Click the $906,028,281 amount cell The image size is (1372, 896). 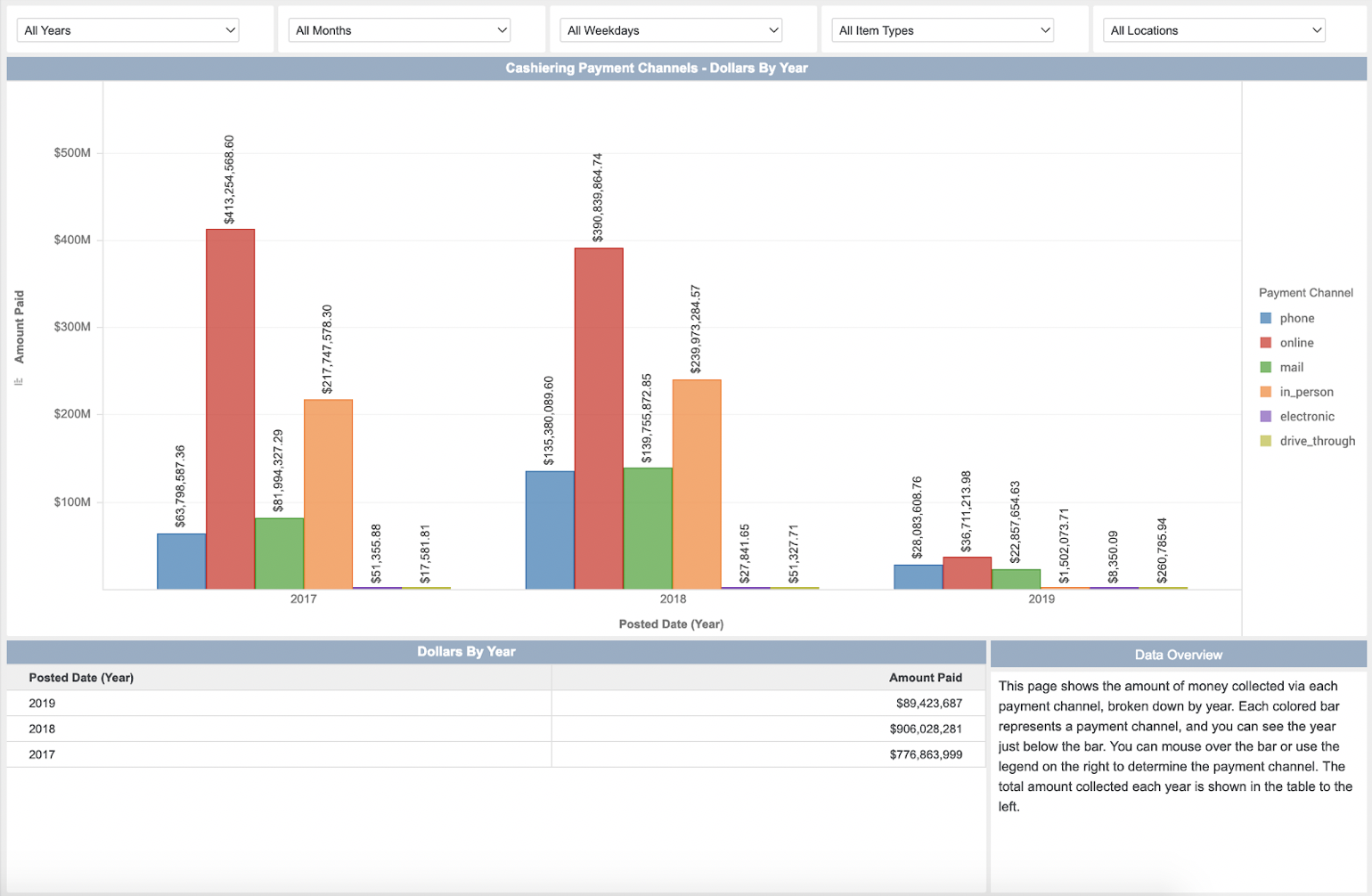(925, 729)
